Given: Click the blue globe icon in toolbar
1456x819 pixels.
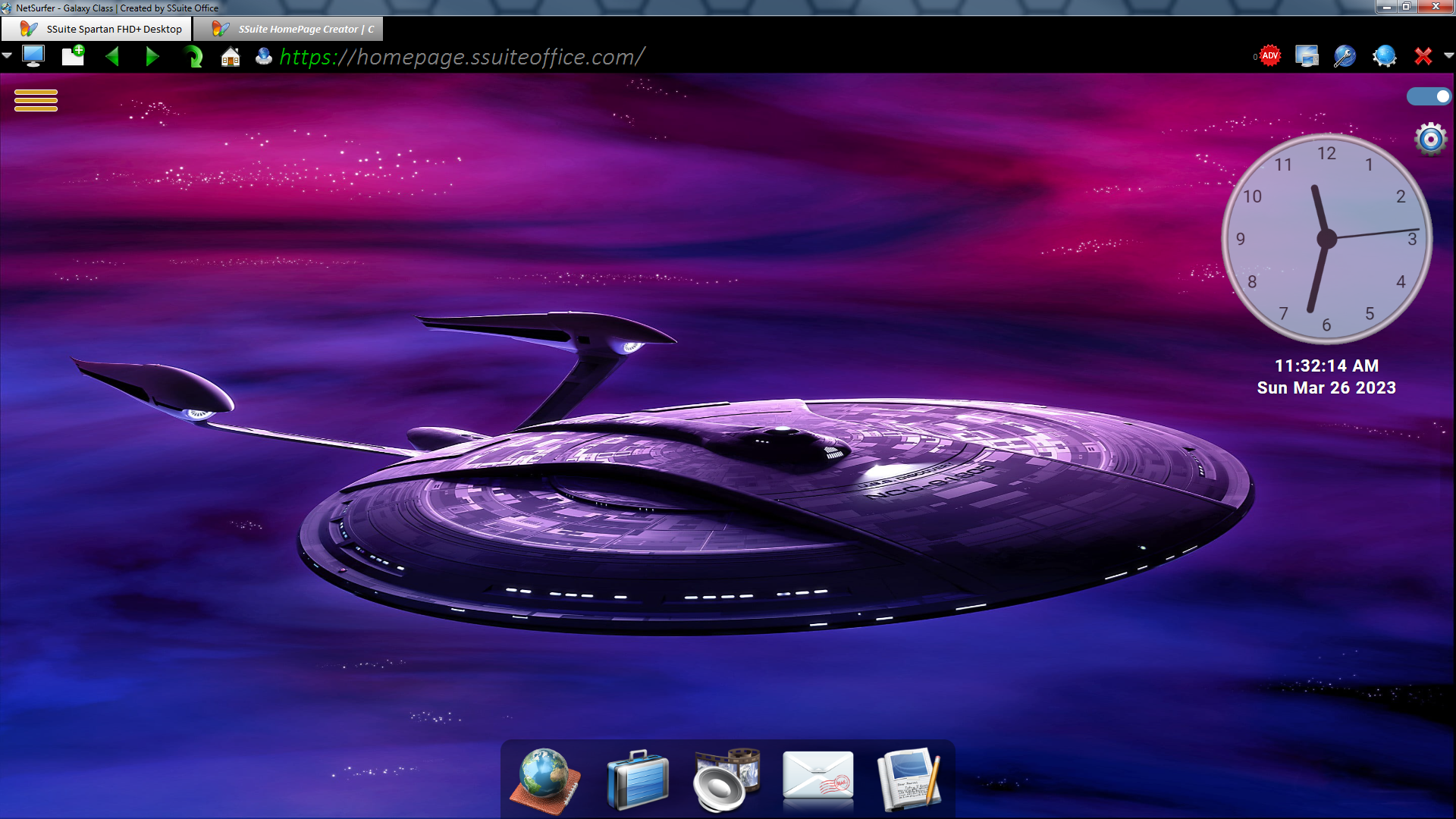Looking at the screenshot, I should pos(1384,56).
